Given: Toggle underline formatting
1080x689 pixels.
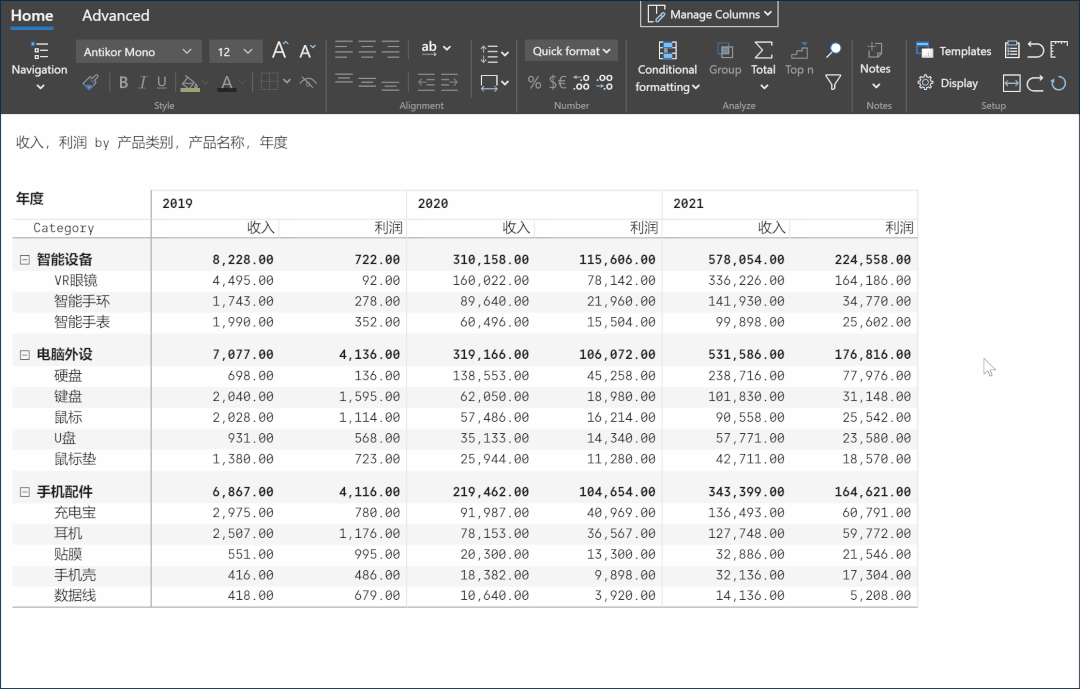Looking at the screenshot, I should pyautogui.click(x=162, y=83).
